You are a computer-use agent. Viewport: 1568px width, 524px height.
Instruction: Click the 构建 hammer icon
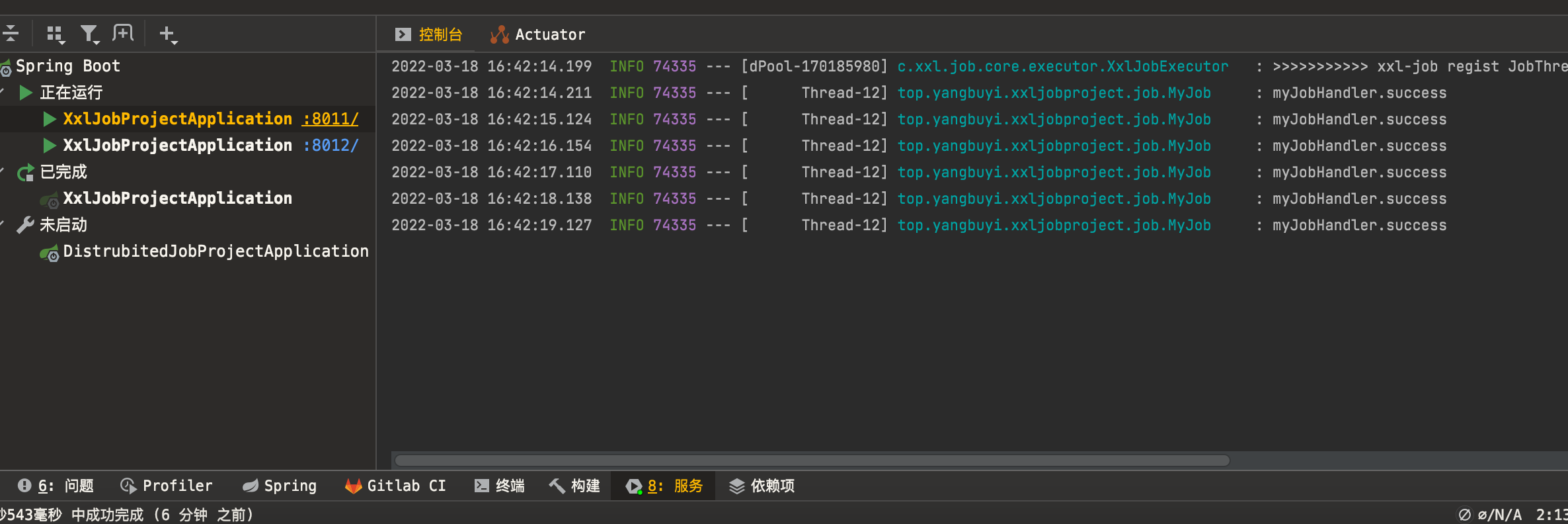click(557, 486)
